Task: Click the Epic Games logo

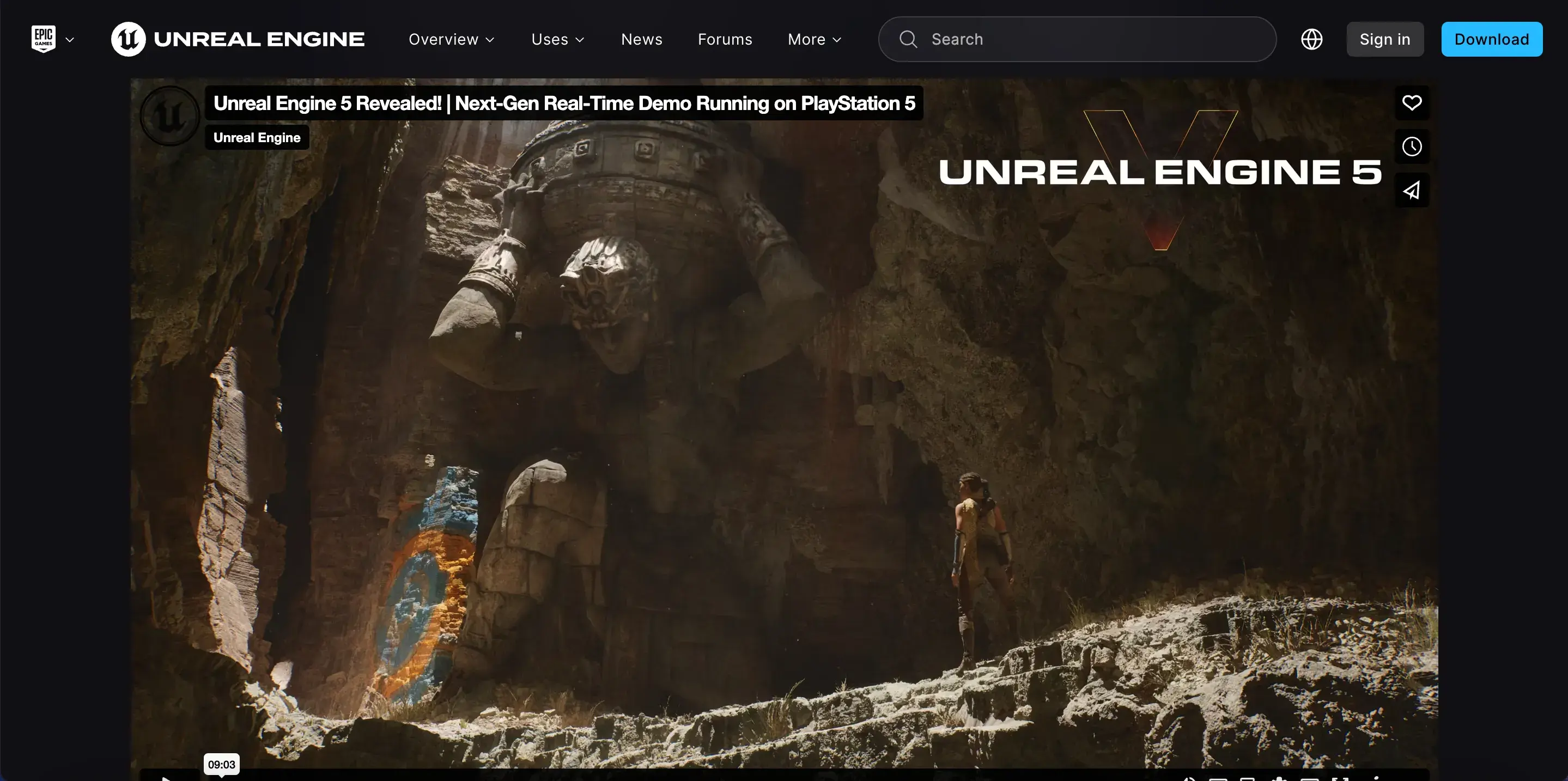Action: point(43,38)
